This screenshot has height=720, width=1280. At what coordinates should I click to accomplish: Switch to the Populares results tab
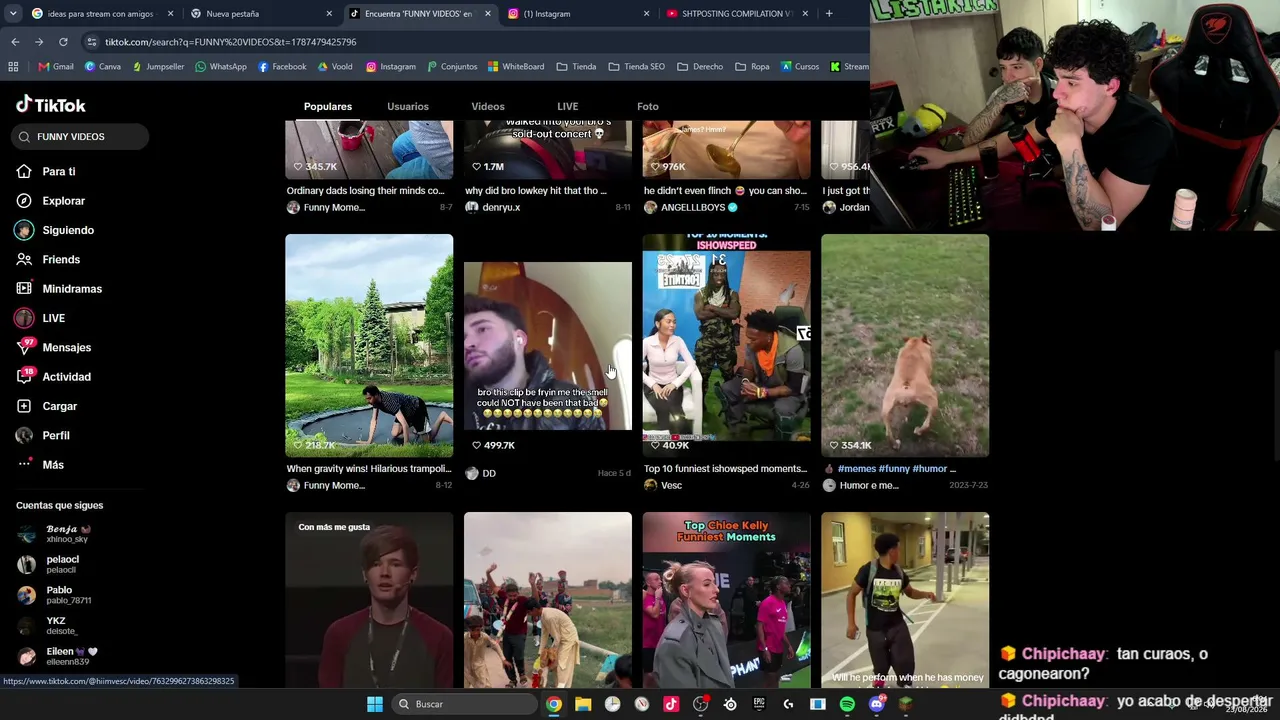tap(328, 106)
